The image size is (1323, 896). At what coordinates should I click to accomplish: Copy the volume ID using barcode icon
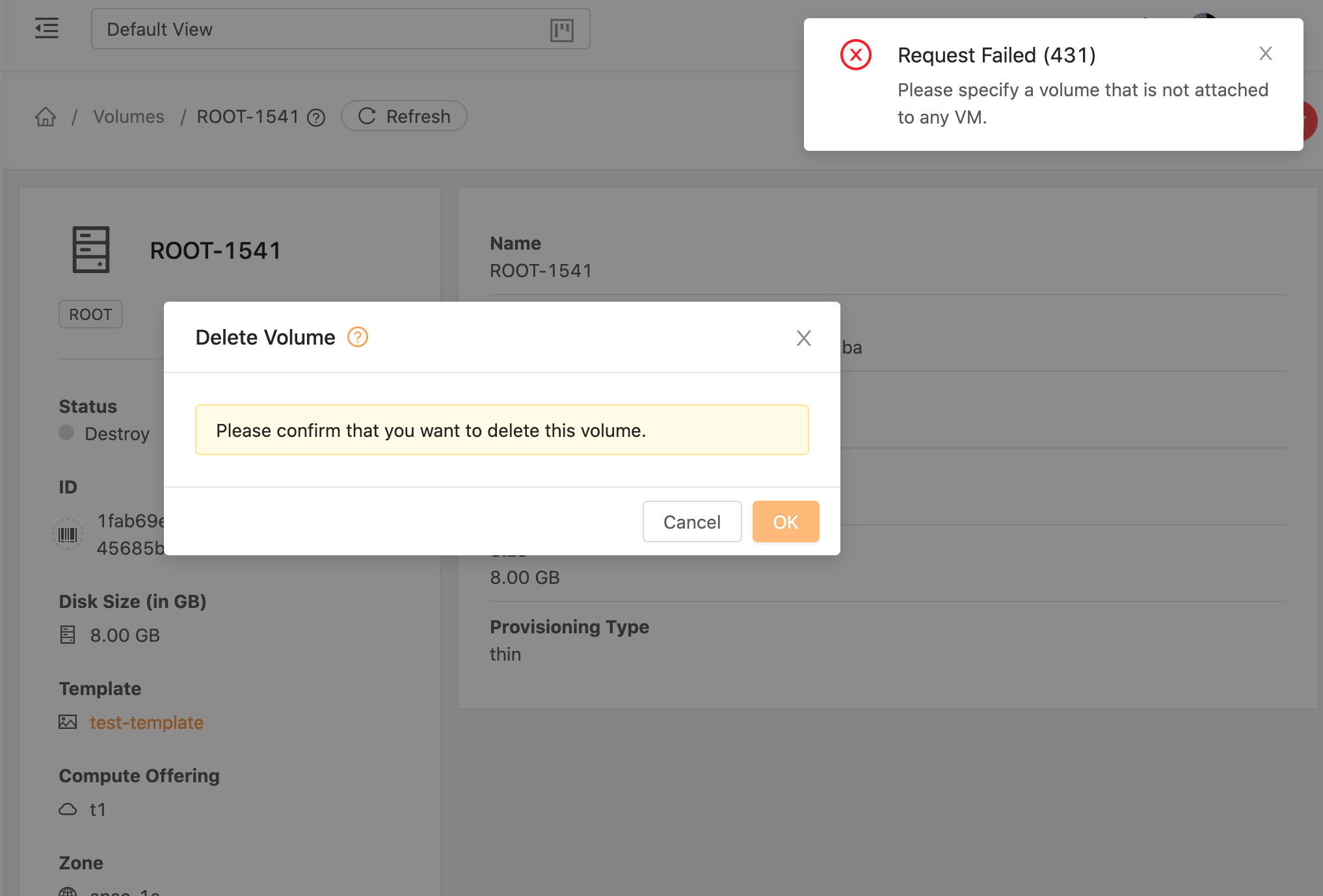point(67,534)
